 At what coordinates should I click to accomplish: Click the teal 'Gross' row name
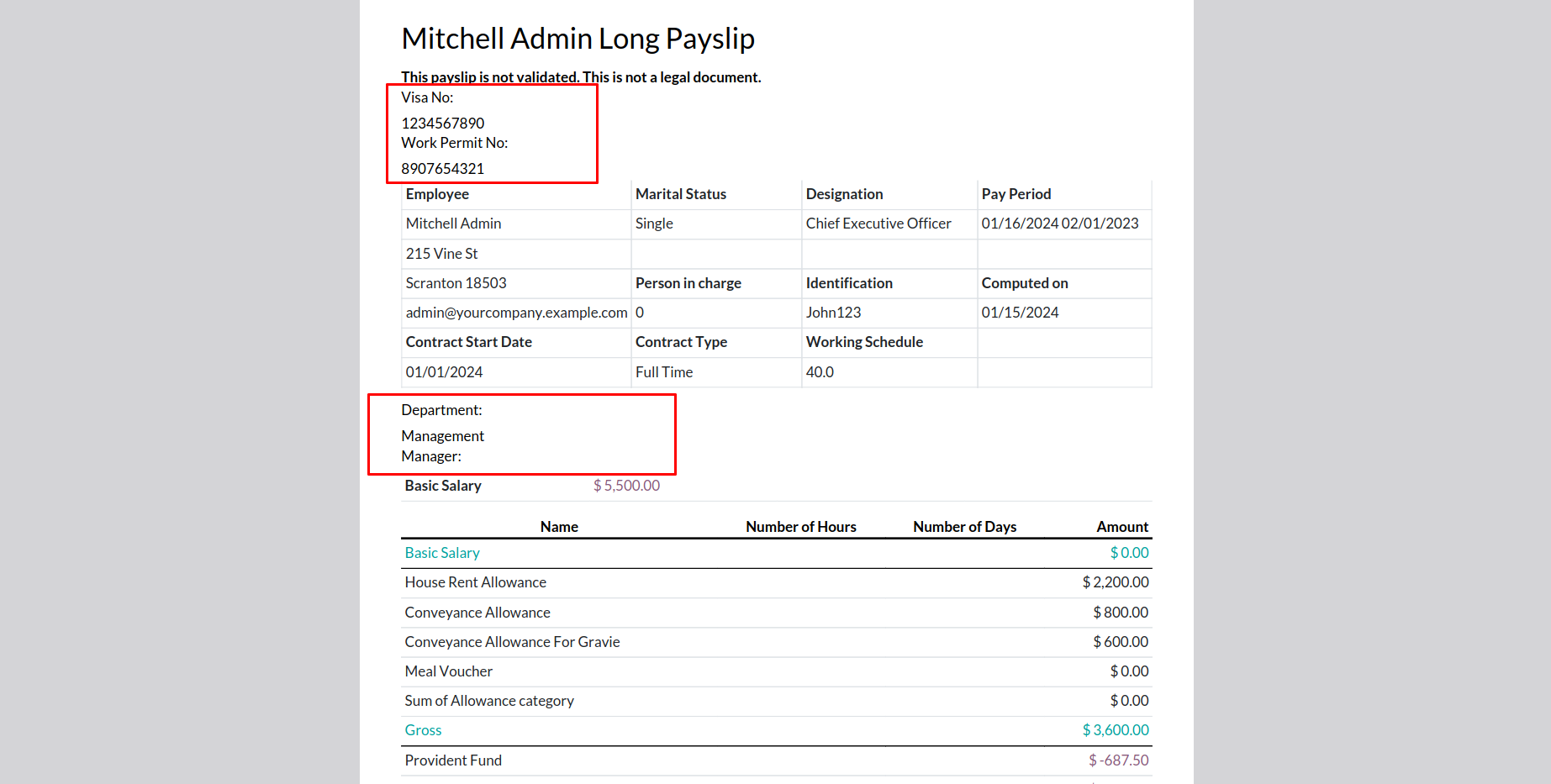click(423, 730)
